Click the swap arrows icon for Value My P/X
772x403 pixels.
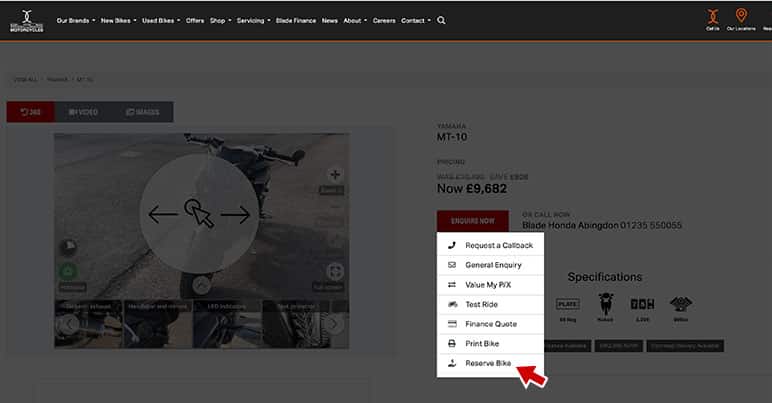451,284
